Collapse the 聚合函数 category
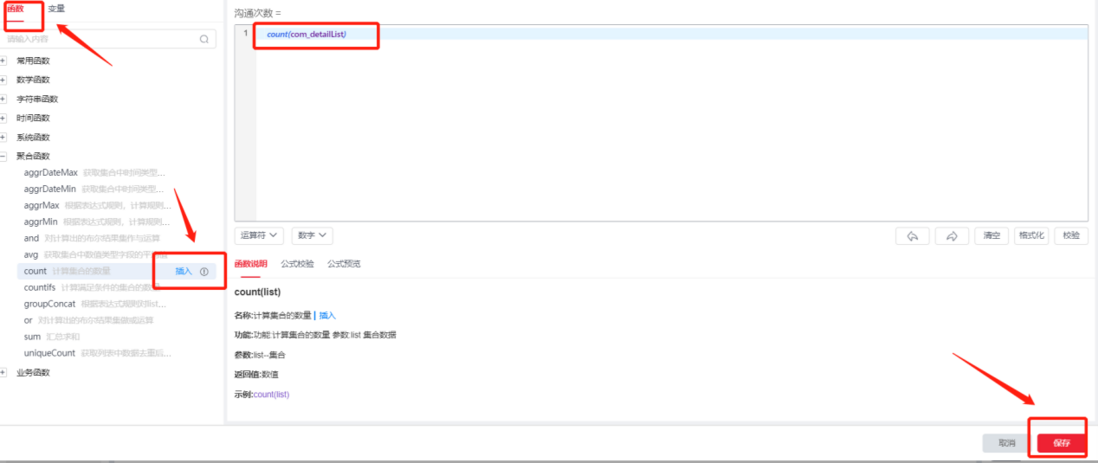This screenshot has width=1098, height=463. point(4,156)
